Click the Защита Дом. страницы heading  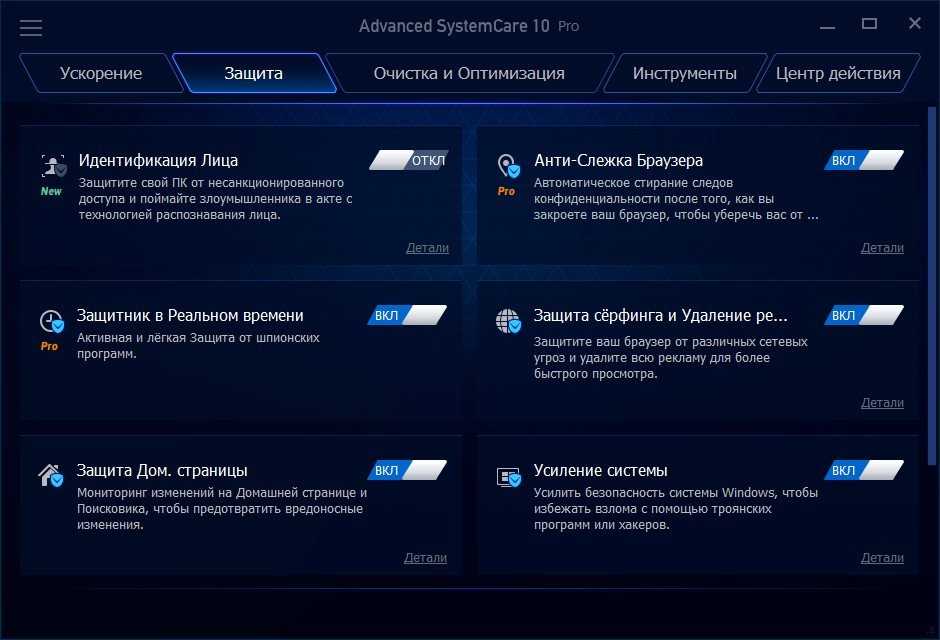point(162,470)
